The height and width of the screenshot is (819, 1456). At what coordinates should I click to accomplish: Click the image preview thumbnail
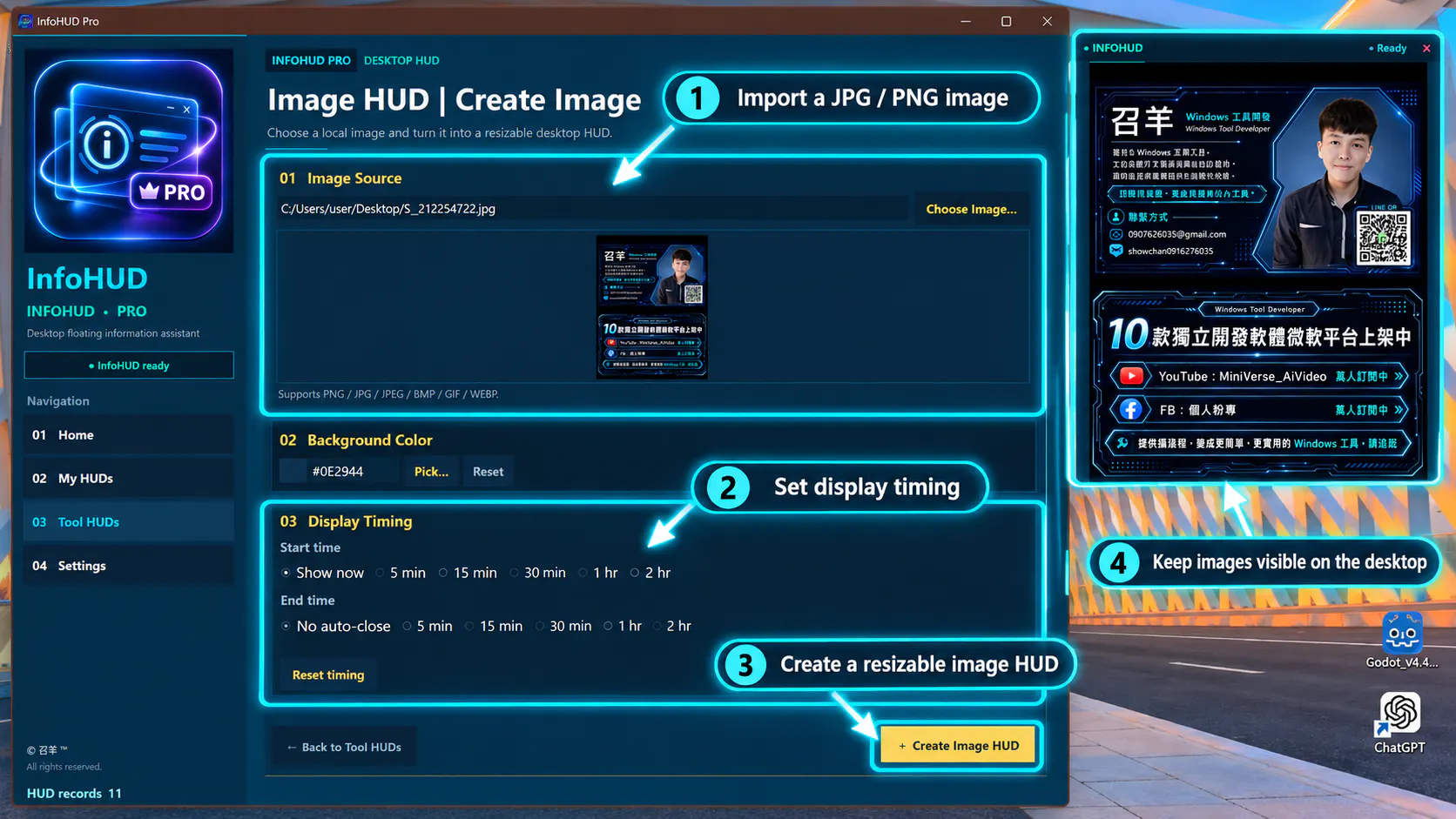[651, 307]
